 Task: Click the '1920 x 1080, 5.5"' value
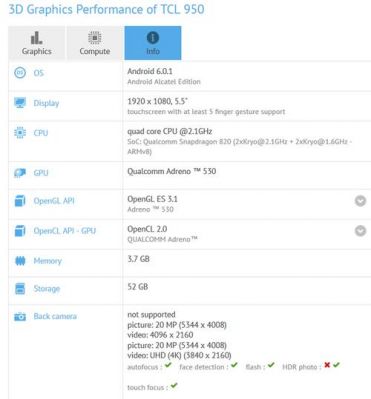tap(157, 101)
